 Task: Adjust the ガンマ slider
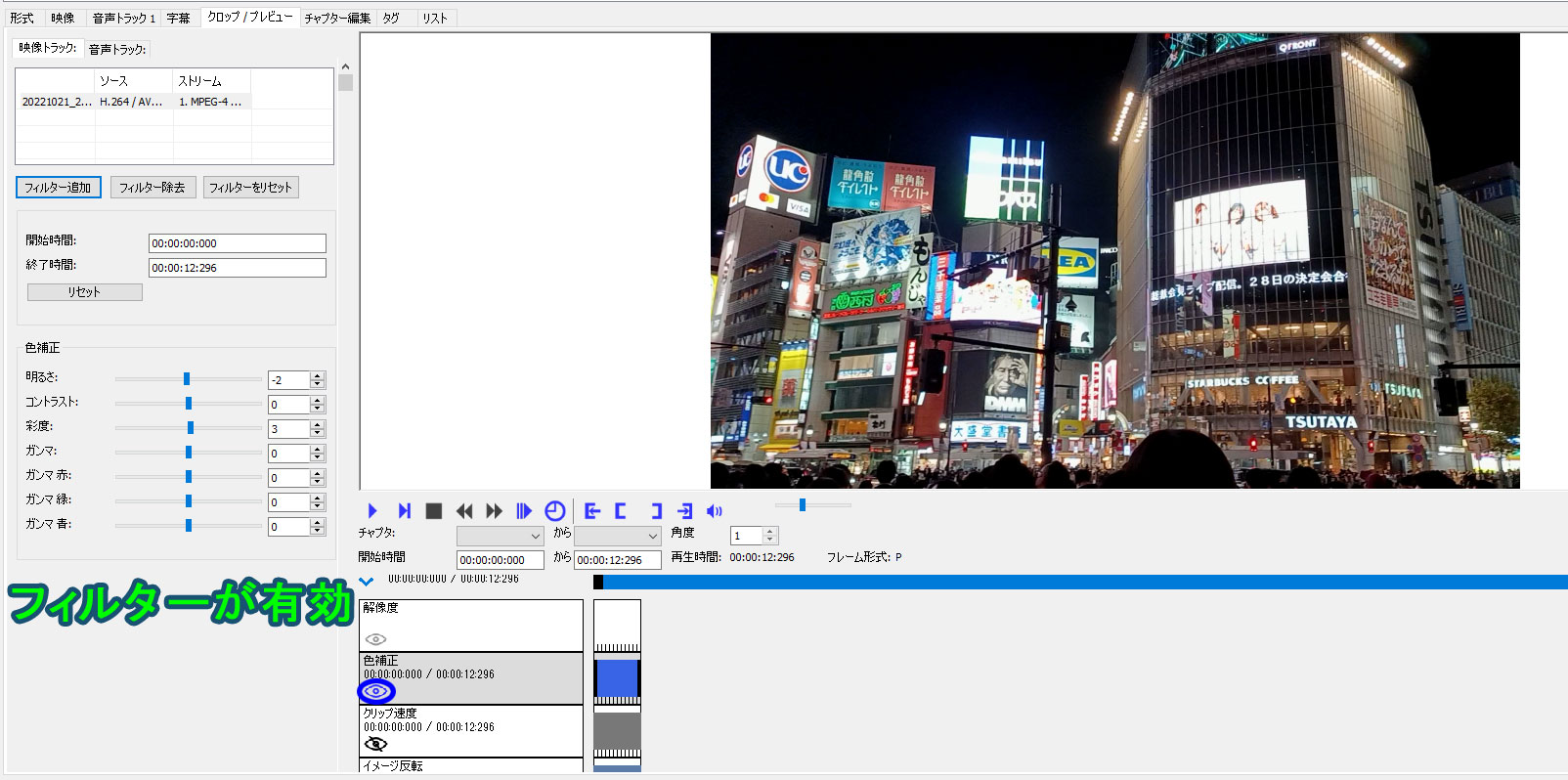188,452
